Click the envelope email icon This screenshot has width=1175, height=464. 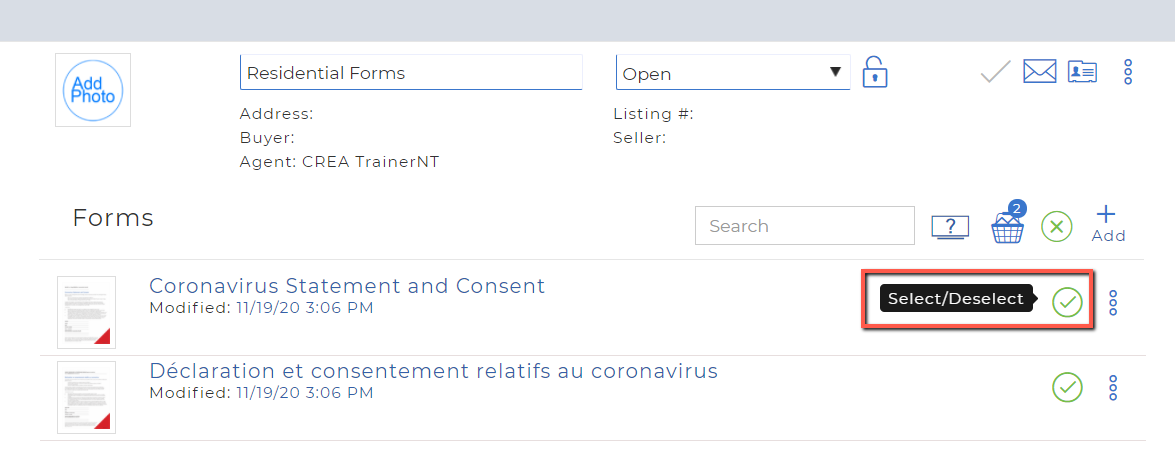[1039, 71]
